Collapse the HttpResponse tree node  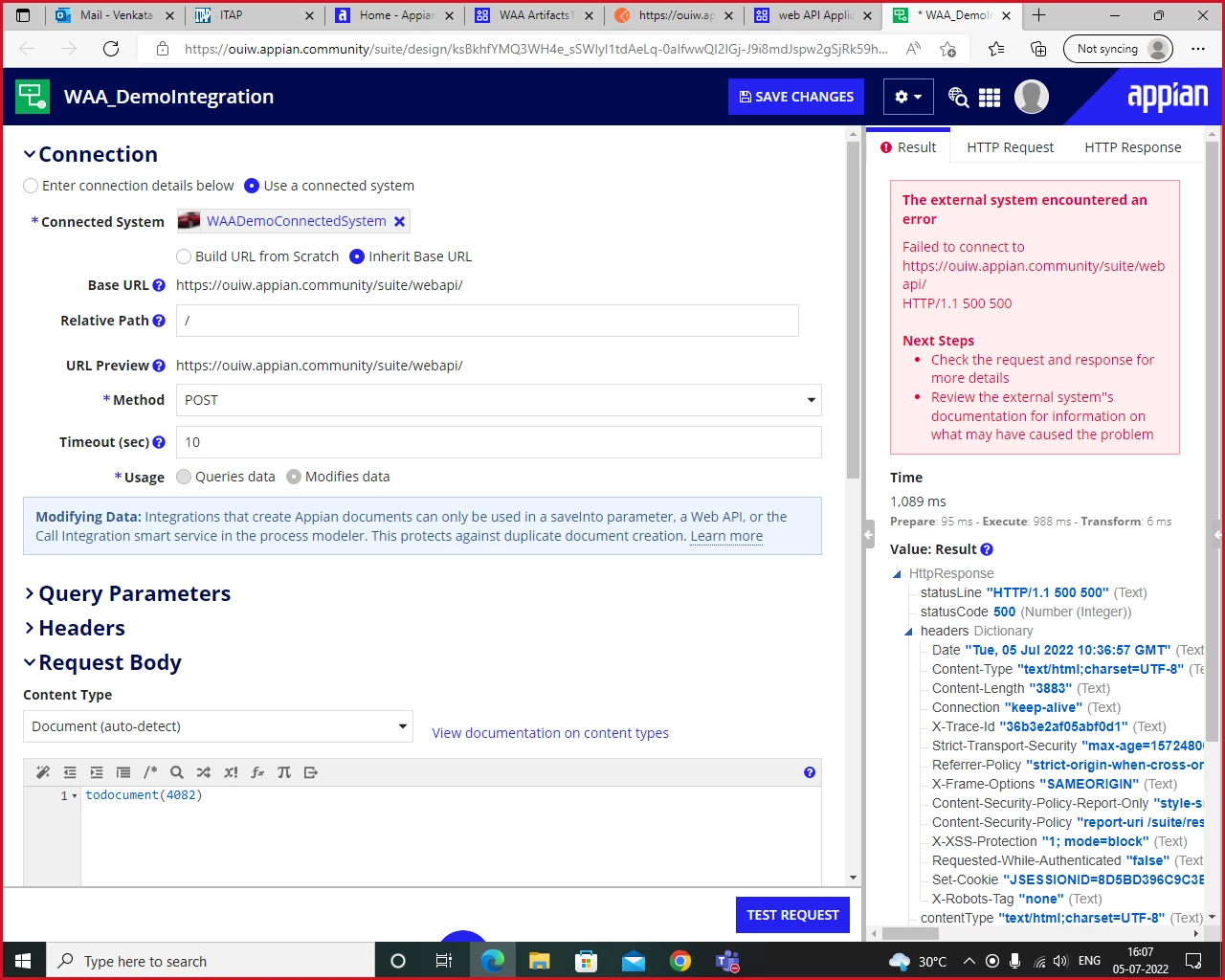point(897,574)
